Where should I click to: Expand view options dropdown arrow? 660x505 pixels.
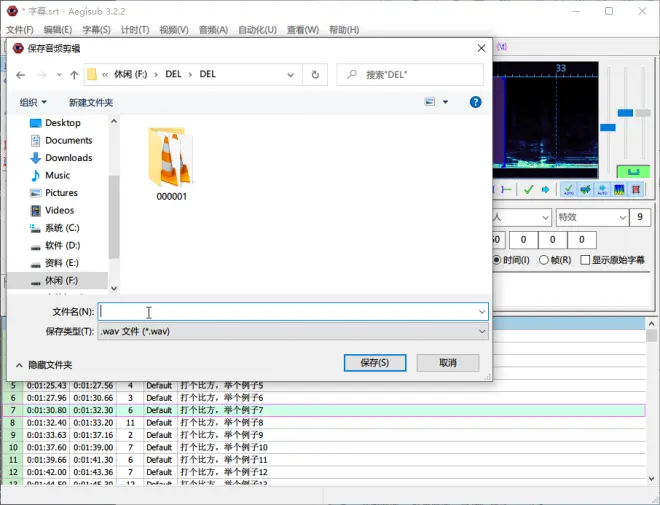pos(445,102)
